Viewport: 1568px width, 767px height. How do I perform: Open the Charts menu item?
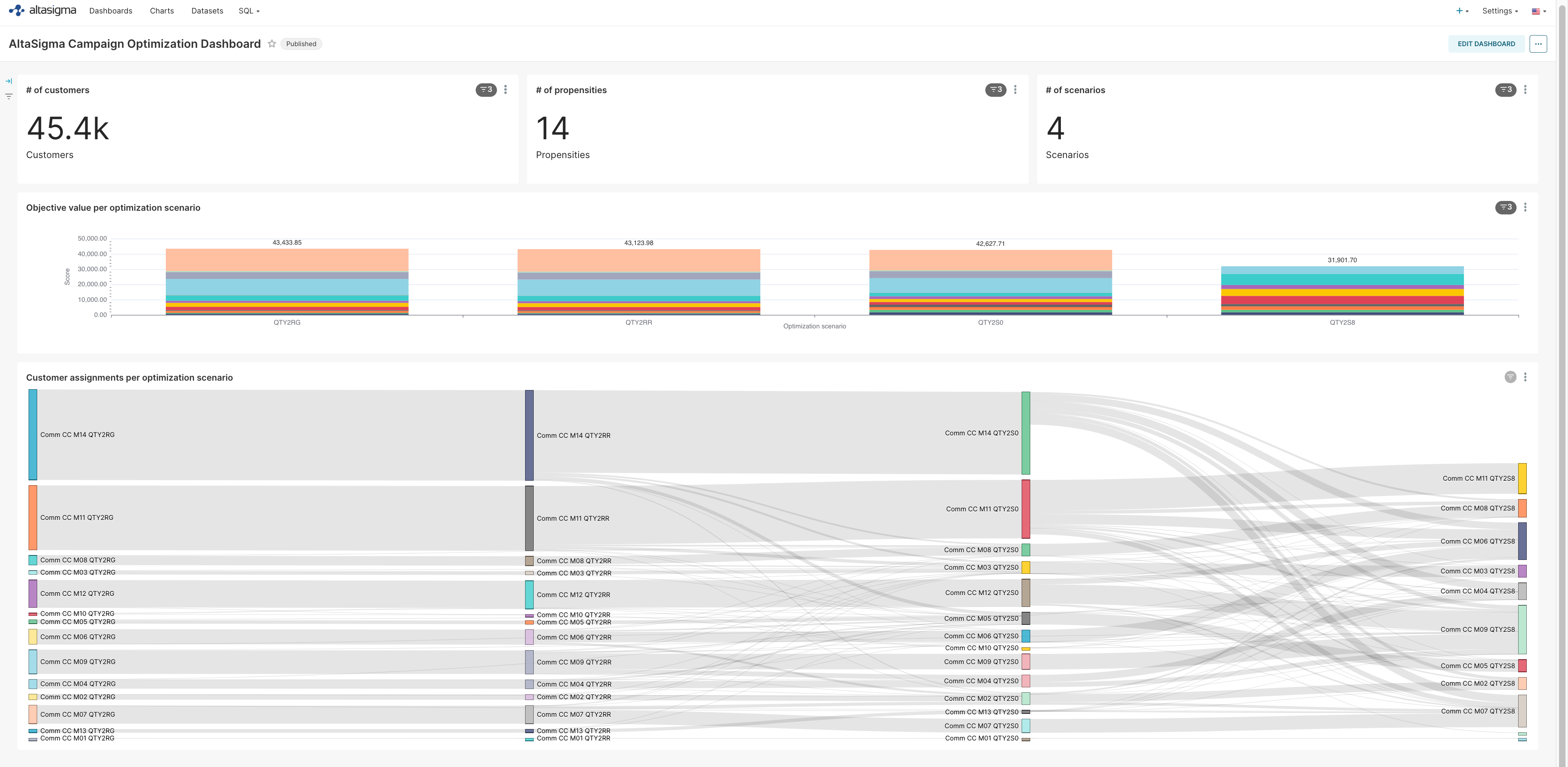point(162,11)
